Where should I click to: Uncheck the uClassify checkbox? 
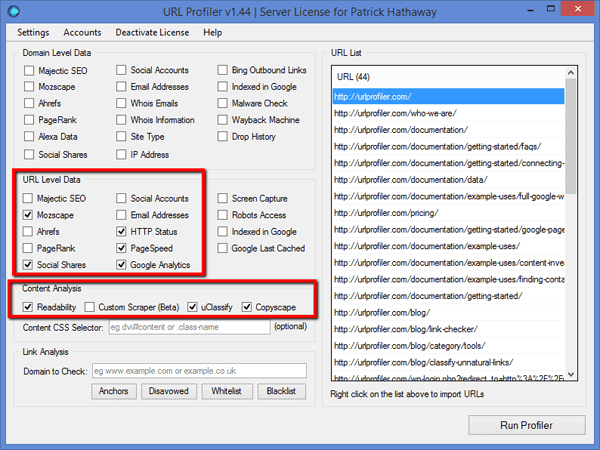(192, 307)
